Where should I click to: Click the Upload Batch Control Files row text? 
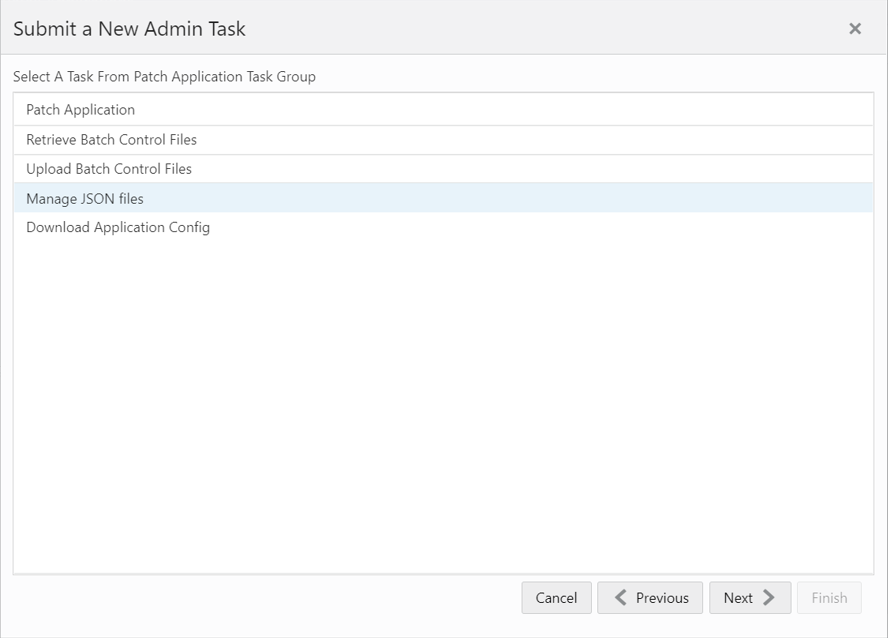[109, 169]
